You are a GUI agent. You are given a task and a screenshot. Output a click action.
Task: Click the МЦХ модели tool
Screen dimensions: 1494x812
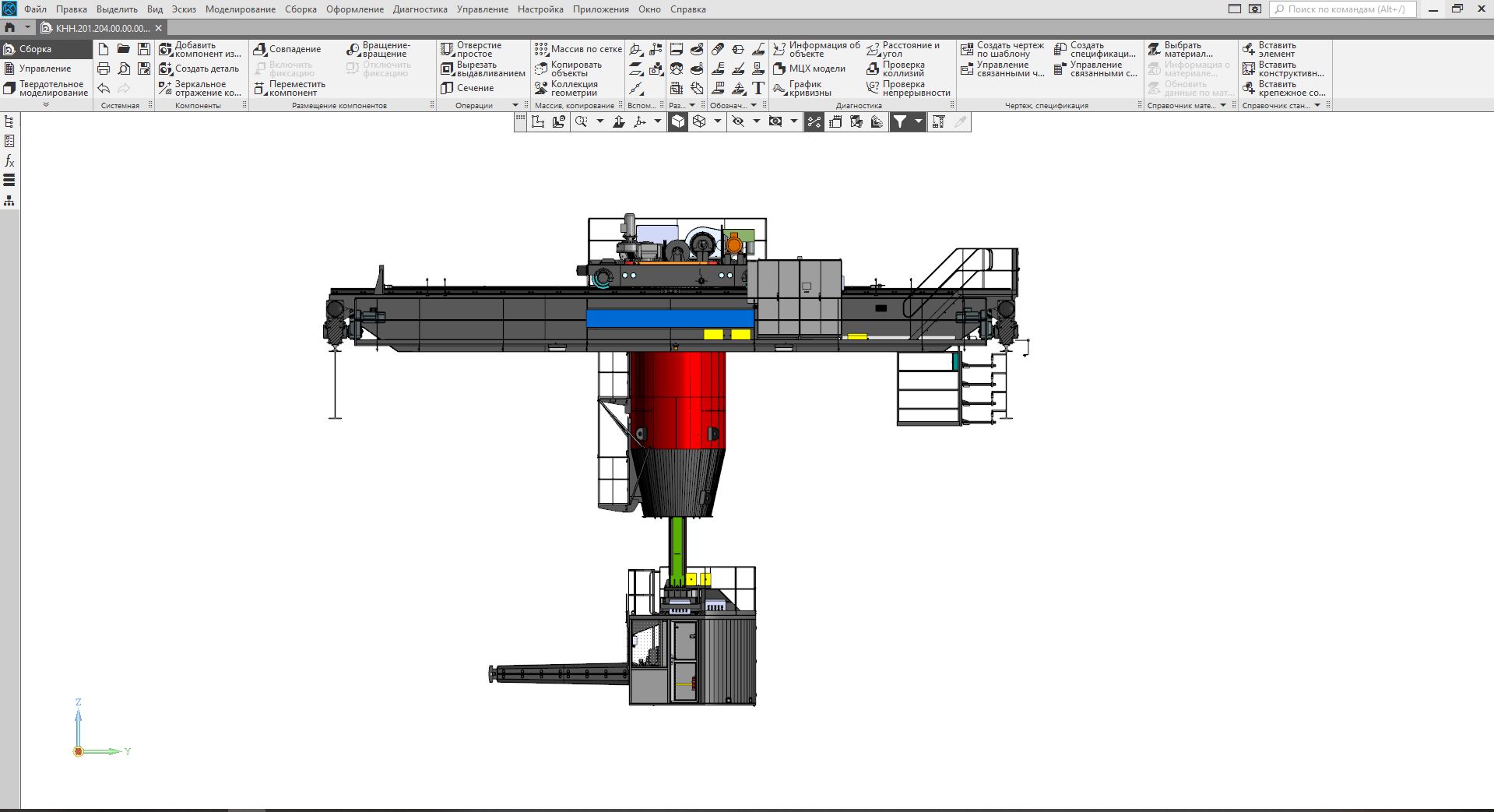(810, 69)
